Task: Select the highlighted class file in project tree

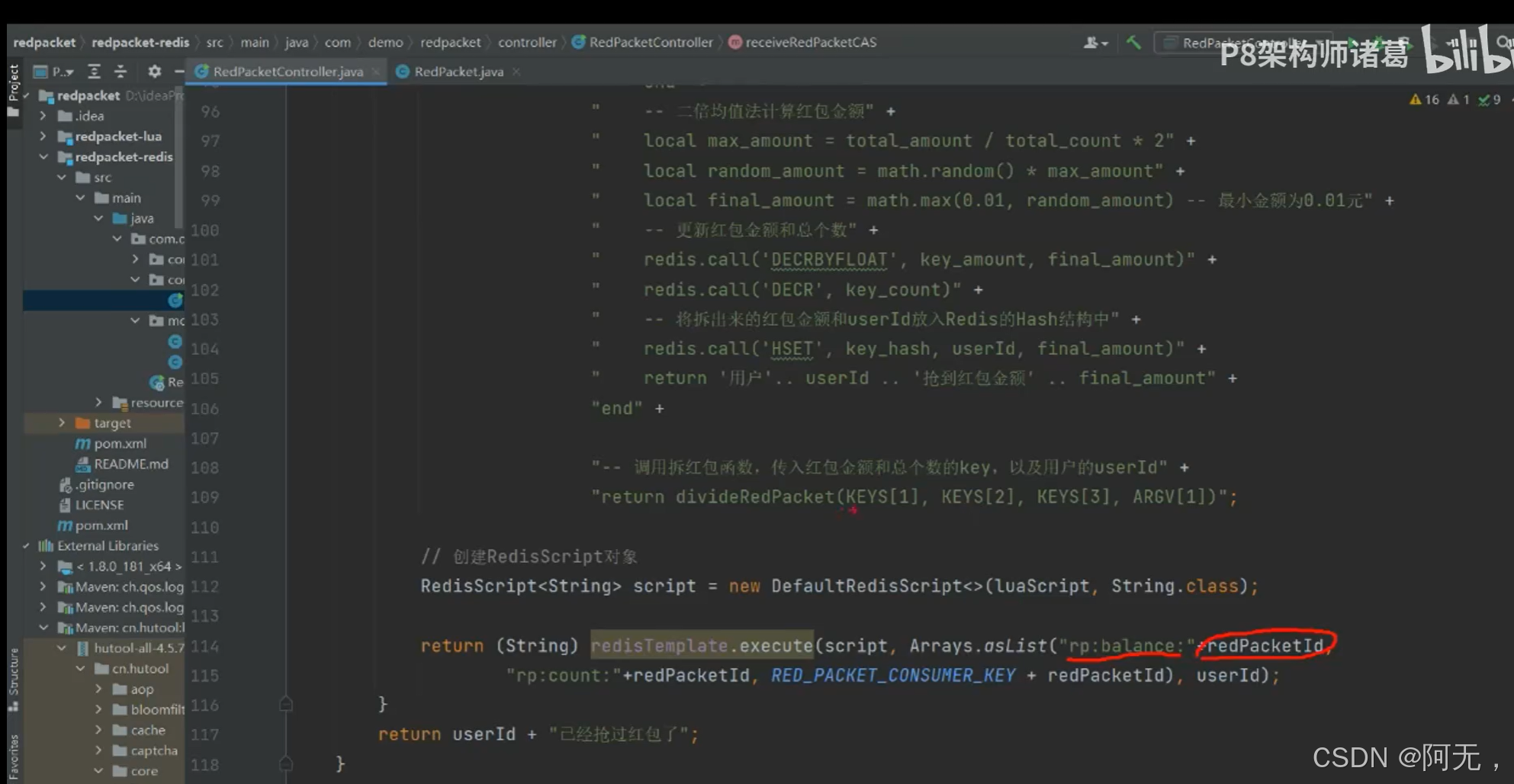Action: click(175, 300)
